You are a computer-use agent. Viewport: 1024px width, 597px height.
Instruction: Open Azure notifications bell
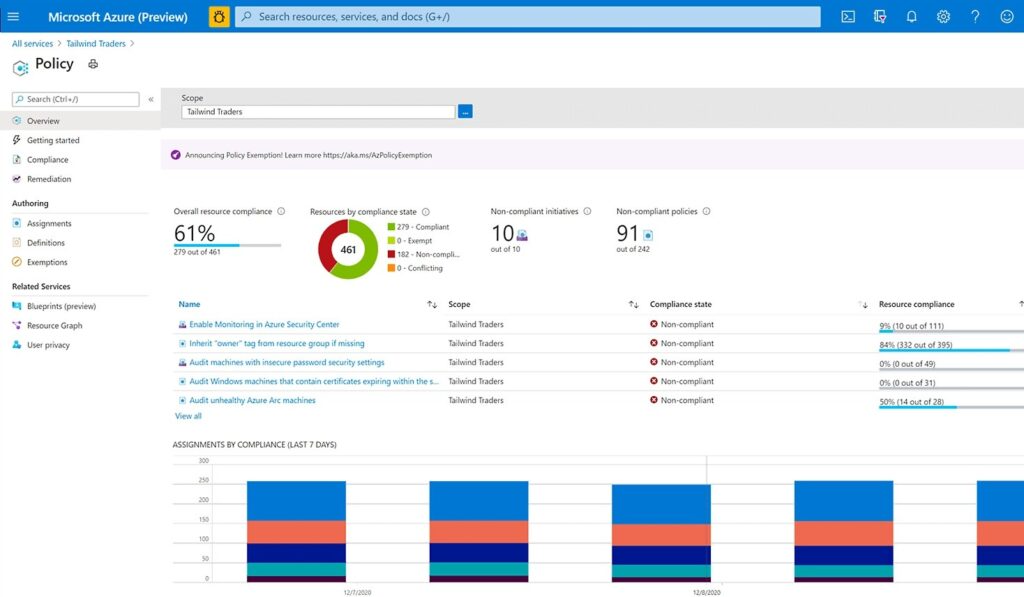point(911,16)
